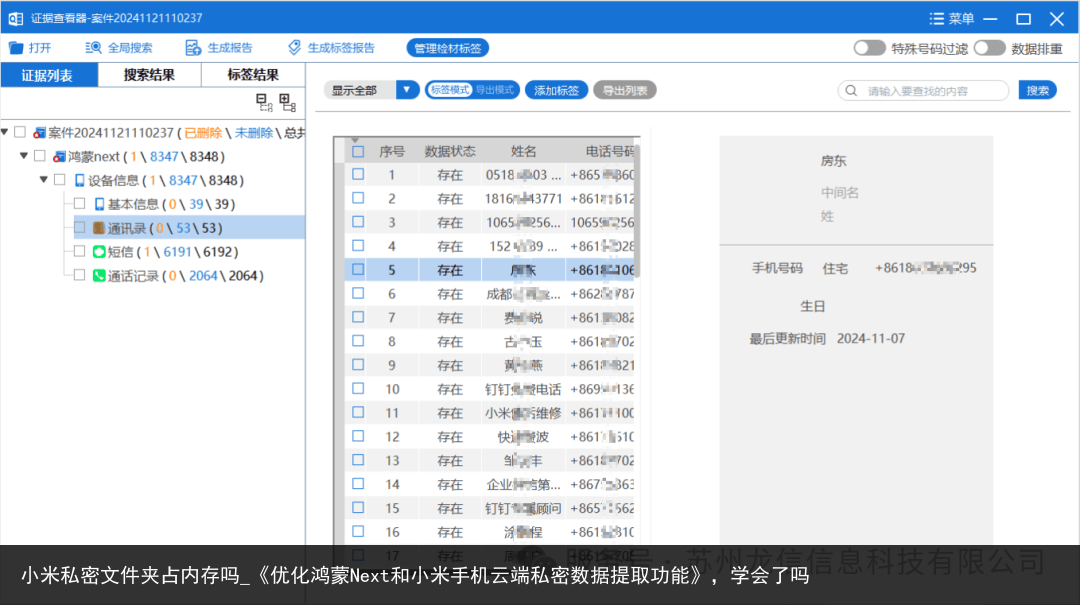Click the 全局搜索 toolbar label

point(130,48)
